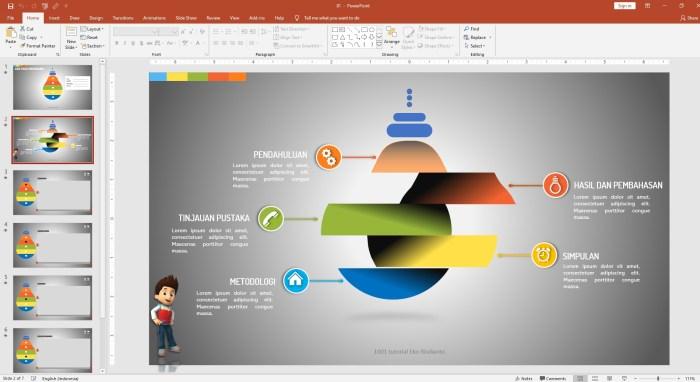This screenshot has width=700, height=382.
Task: Click the blue home icon beside METODOLOGI
Action: (x=296, y=280)
